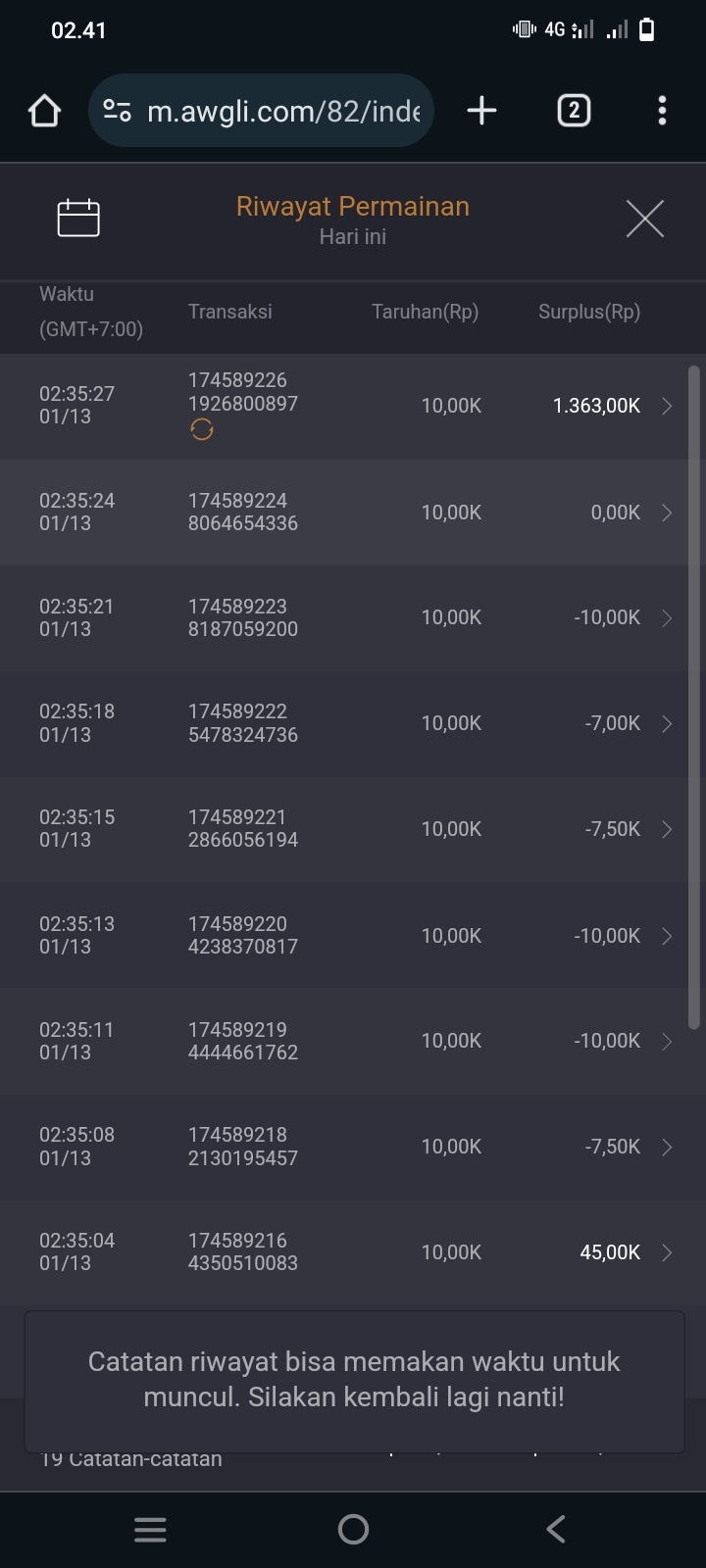The height and width of the screenshot is (1568, 706).
Task: Expand the -7,00K surplus row chevron
Action: (667, 723)
